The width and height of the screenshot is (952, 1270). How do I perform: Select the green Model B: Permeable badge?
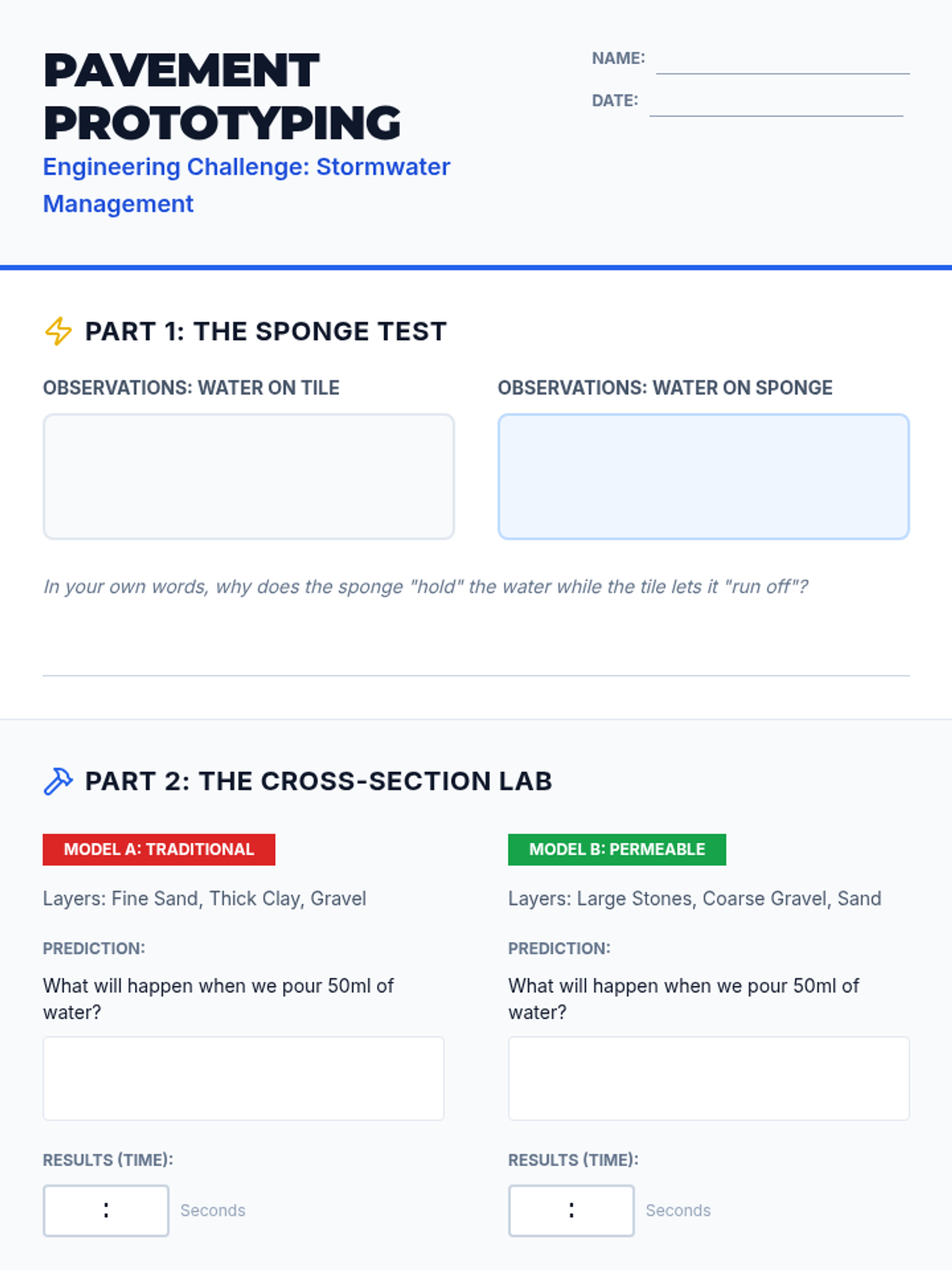(616, 849)
